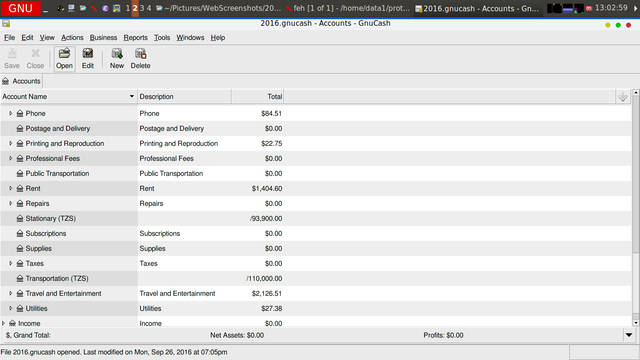Click the Income account bank icon
Viewport: 640px width, 360px height.
click(12, 323)
